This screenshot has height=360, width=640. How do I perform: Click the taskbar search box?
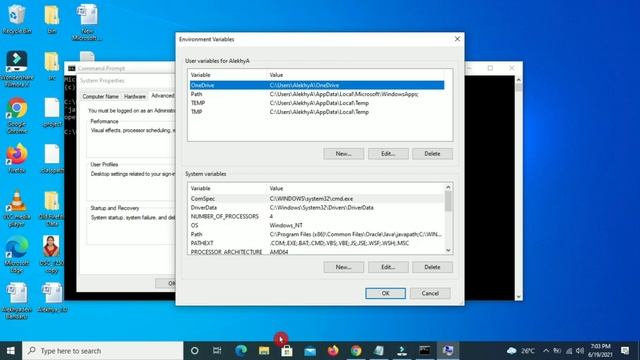pos(102,351)
